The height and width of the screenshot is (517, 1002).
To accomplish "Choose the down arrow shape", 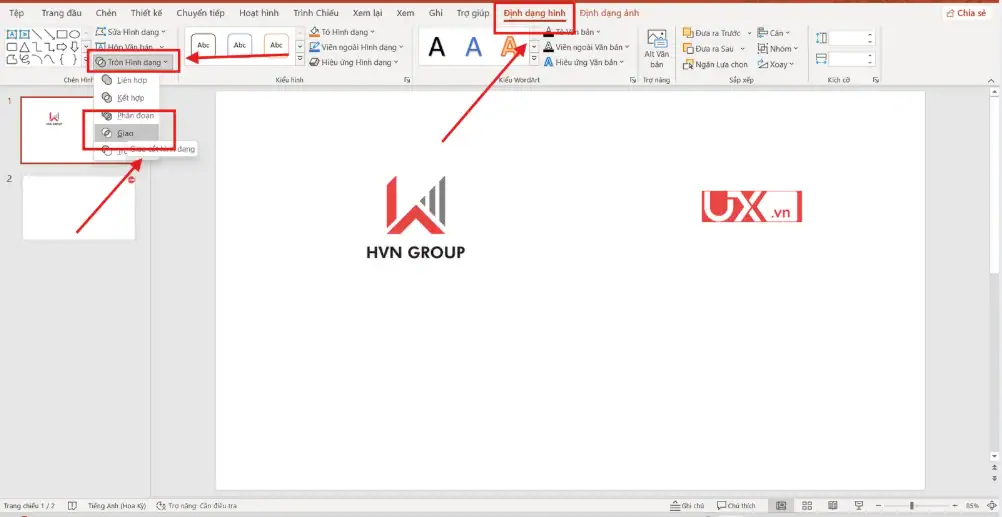I will (75, 47).
